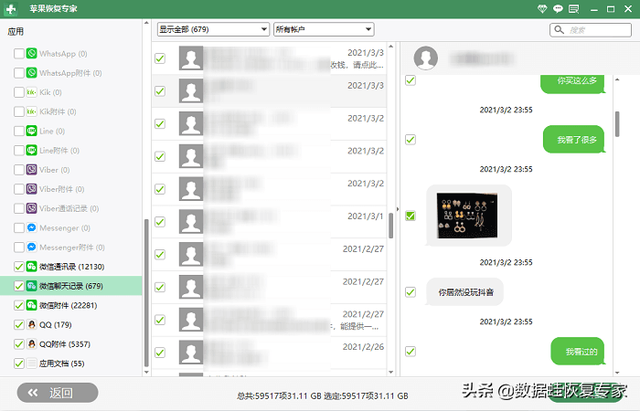The width and height of the screenshot is (640, 411).
Task: Click the 你买这么多 message bubble
Action: point(573,83)
